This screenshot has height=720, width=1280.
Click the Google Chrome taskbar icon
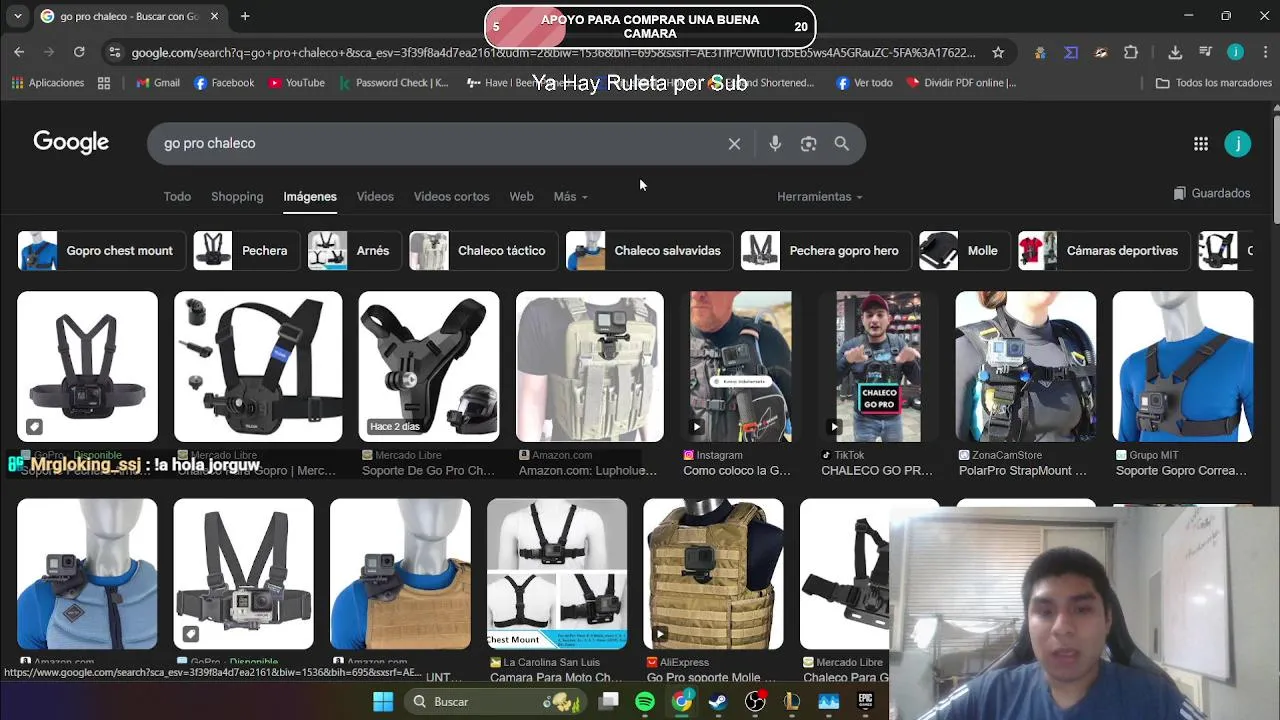[x=681, y=702]
